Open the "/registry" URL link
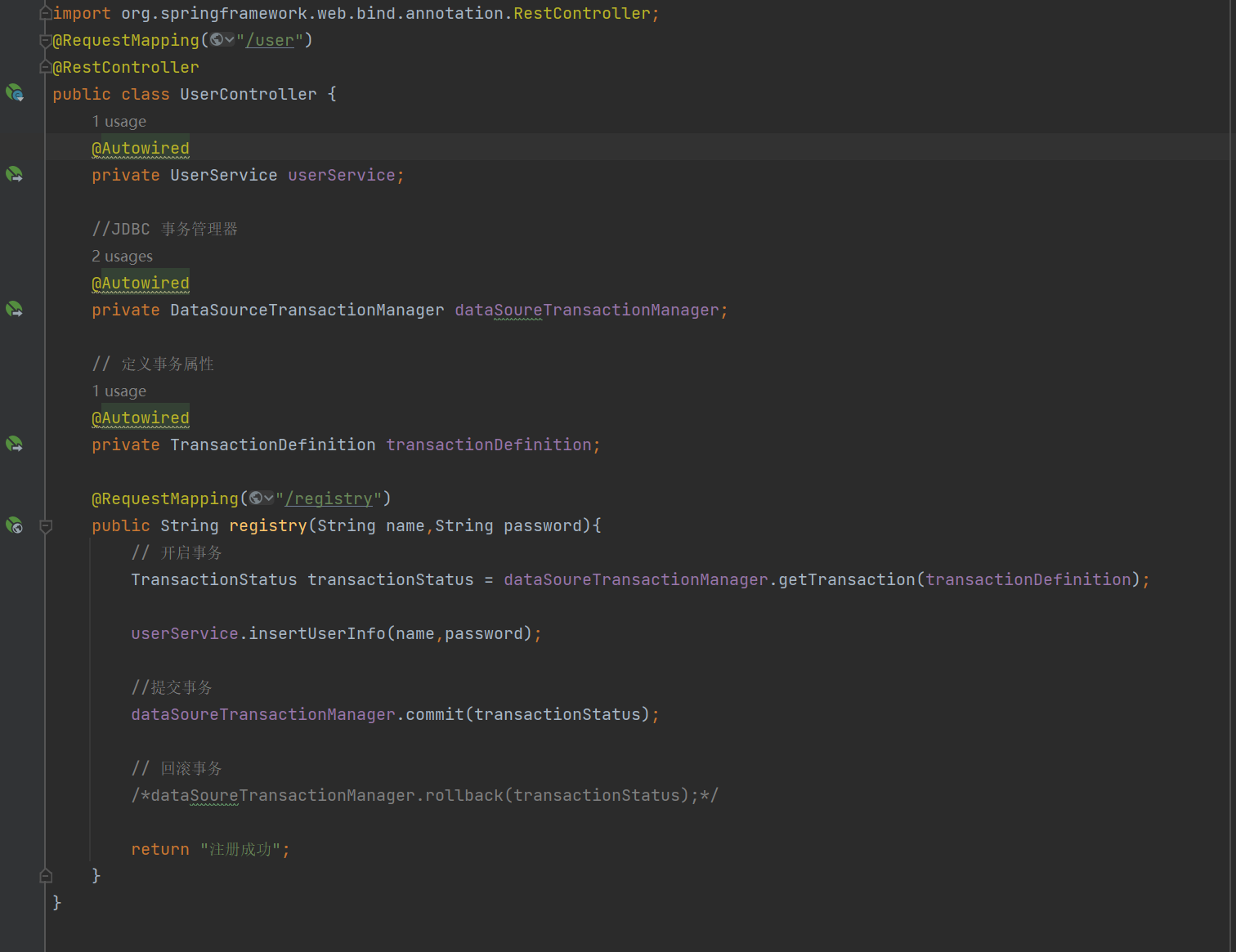 pyautogui.click(x=329, y=498)
